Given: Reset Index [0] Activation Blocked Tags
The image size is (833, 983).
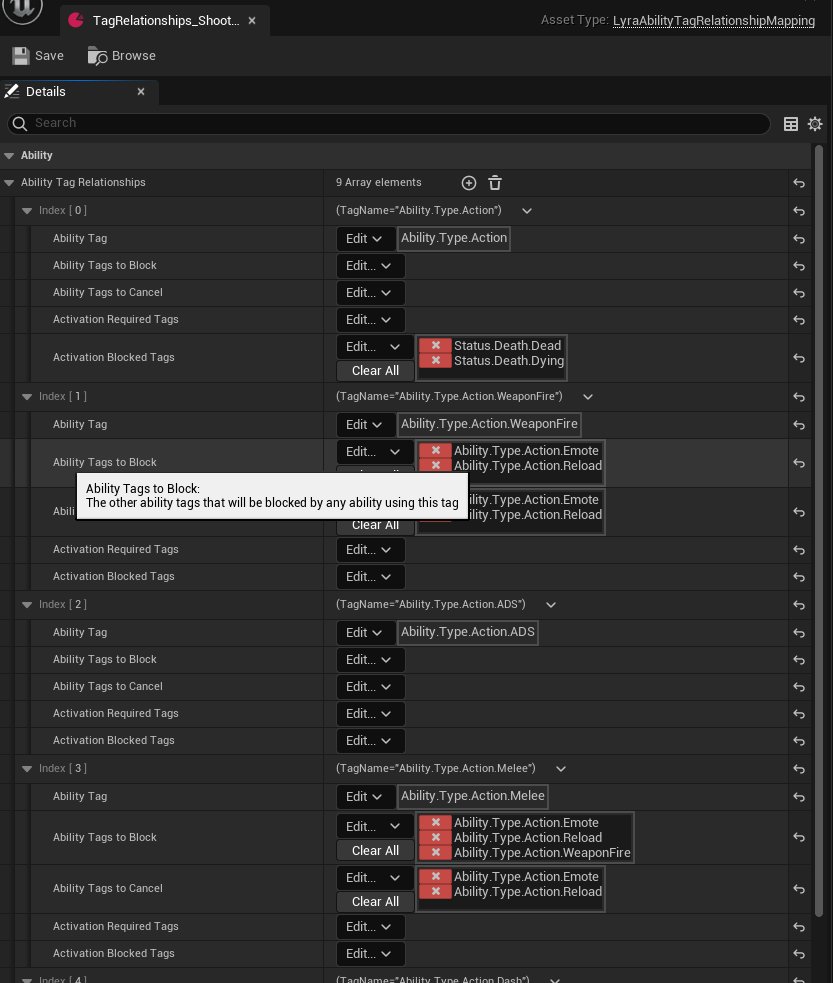Looking at the screenshot, I should [x=799, y=358].
